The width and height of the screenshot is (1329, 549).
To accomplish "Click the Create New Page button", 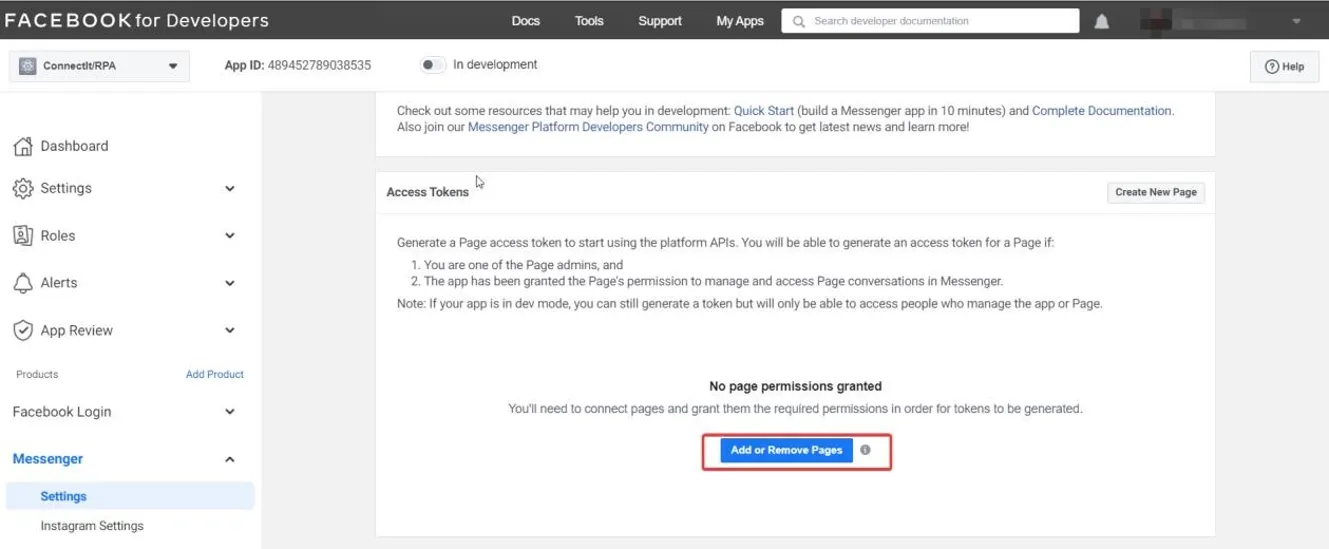I will pyautogui.click(x=1155, y=192).
